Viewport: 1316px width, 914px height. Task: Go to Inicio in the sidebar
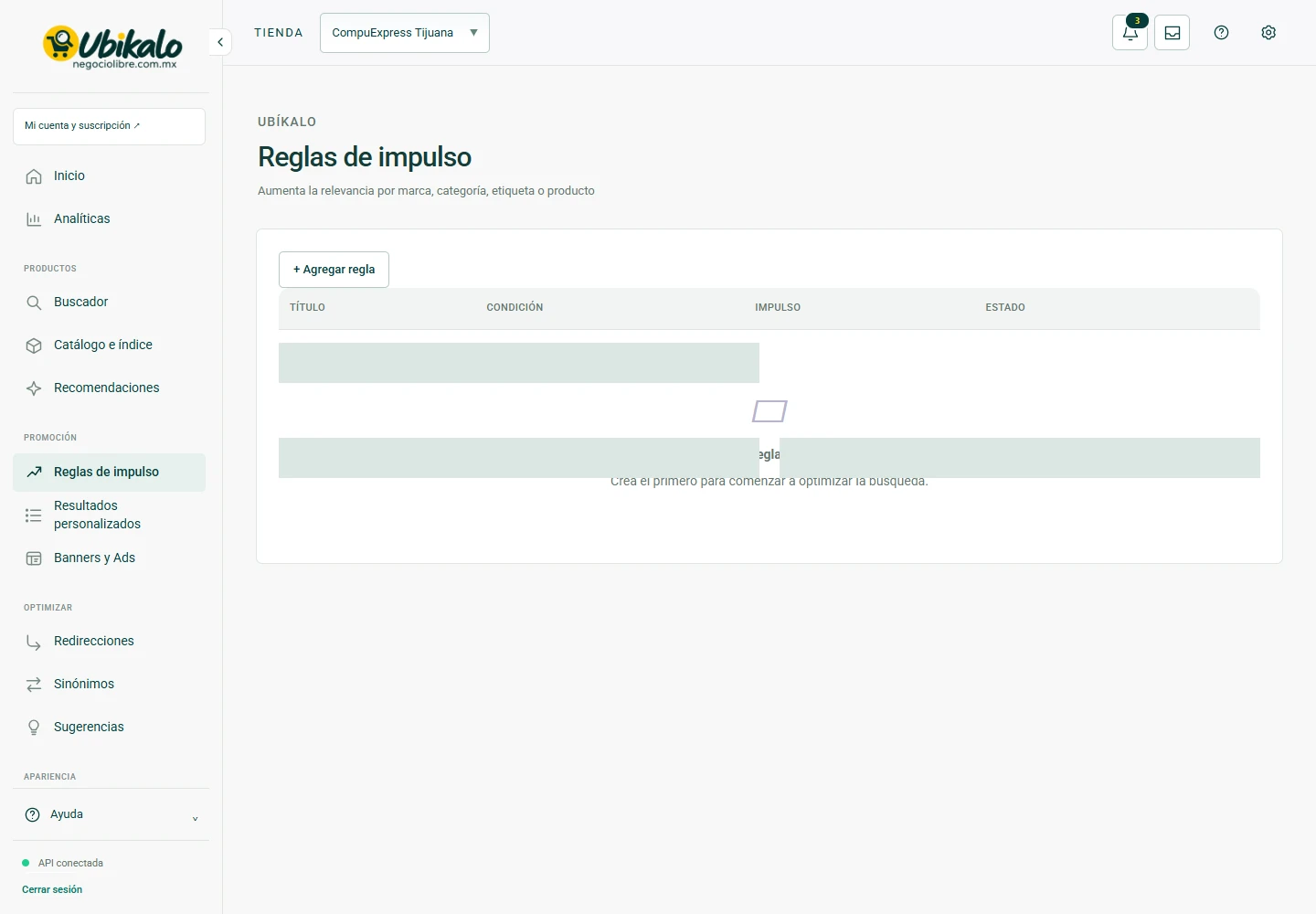point(109,176)
